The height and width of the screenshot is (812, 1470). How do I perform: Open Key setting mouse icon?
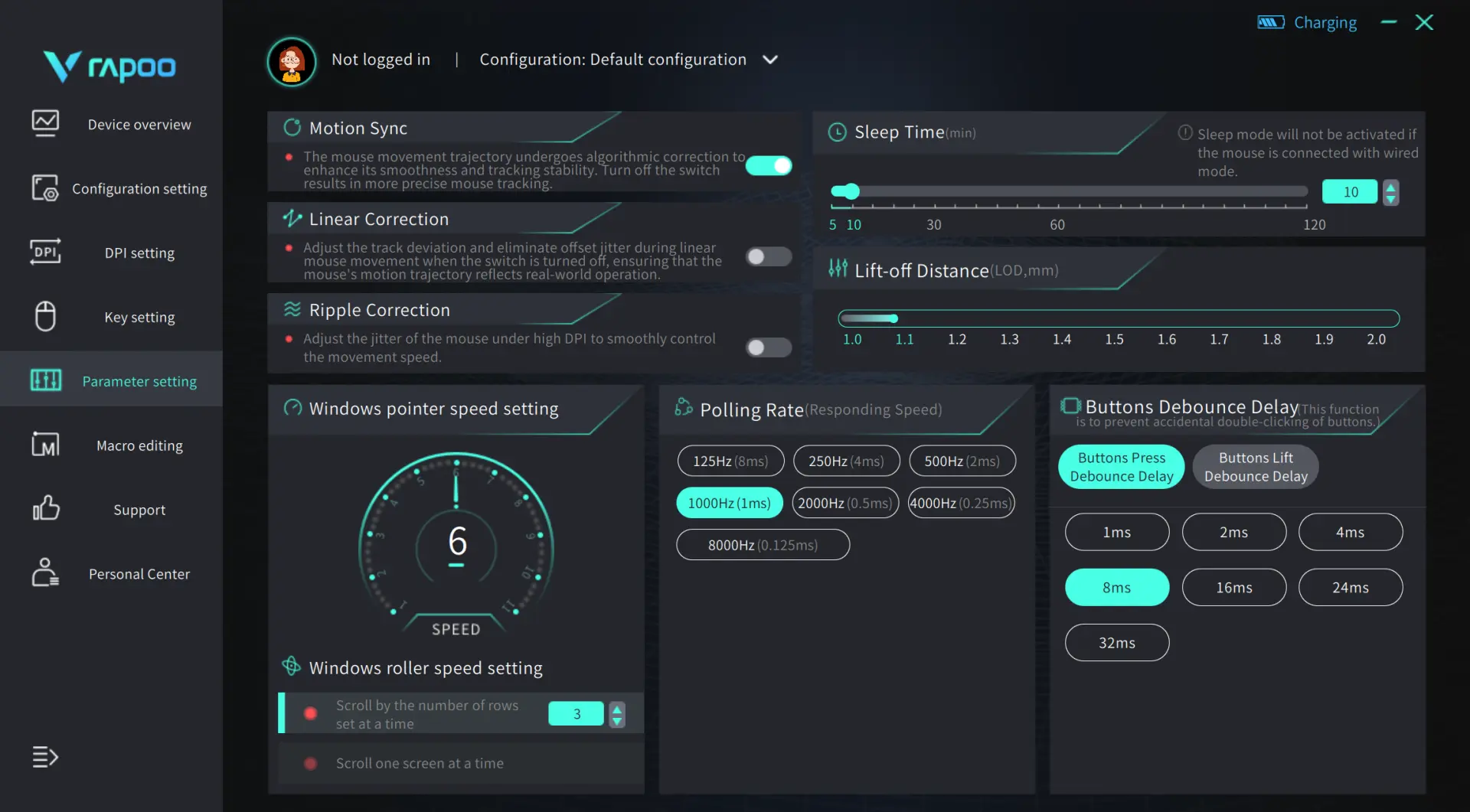[x=45, y=316]
